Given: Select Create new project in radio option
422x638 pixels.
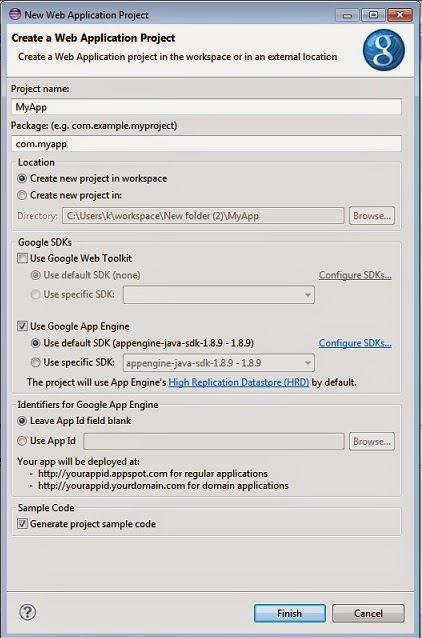Looking at the screenshot, I should [22, 195].
